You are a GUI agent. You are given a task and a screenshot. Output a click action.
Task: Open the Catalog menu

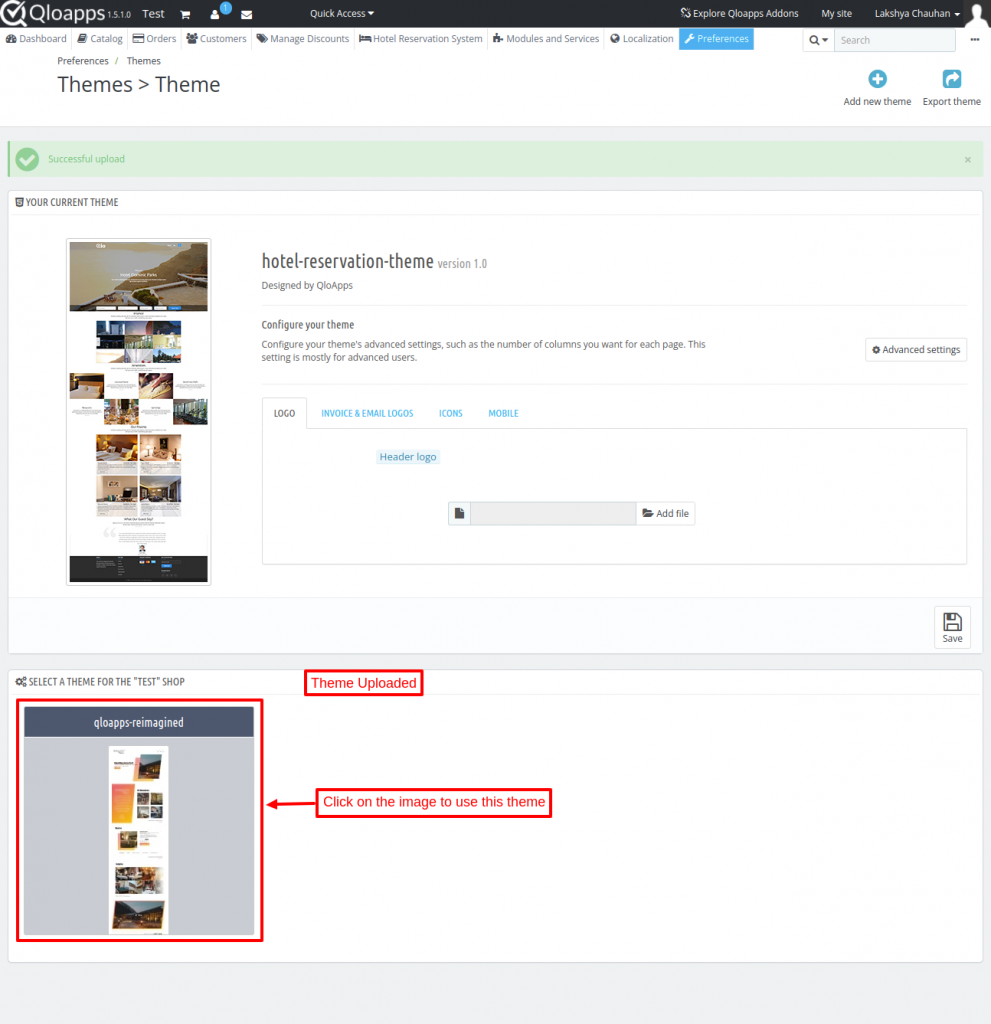(100, 39)
